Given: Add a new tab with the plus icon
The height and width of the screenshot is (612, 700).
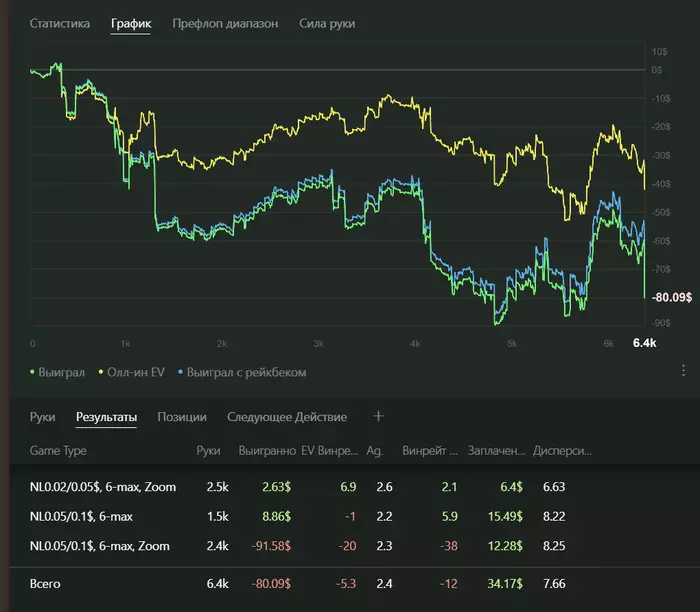Looking at the screenshot, I should pyautogui.click(x=378, y=416).
